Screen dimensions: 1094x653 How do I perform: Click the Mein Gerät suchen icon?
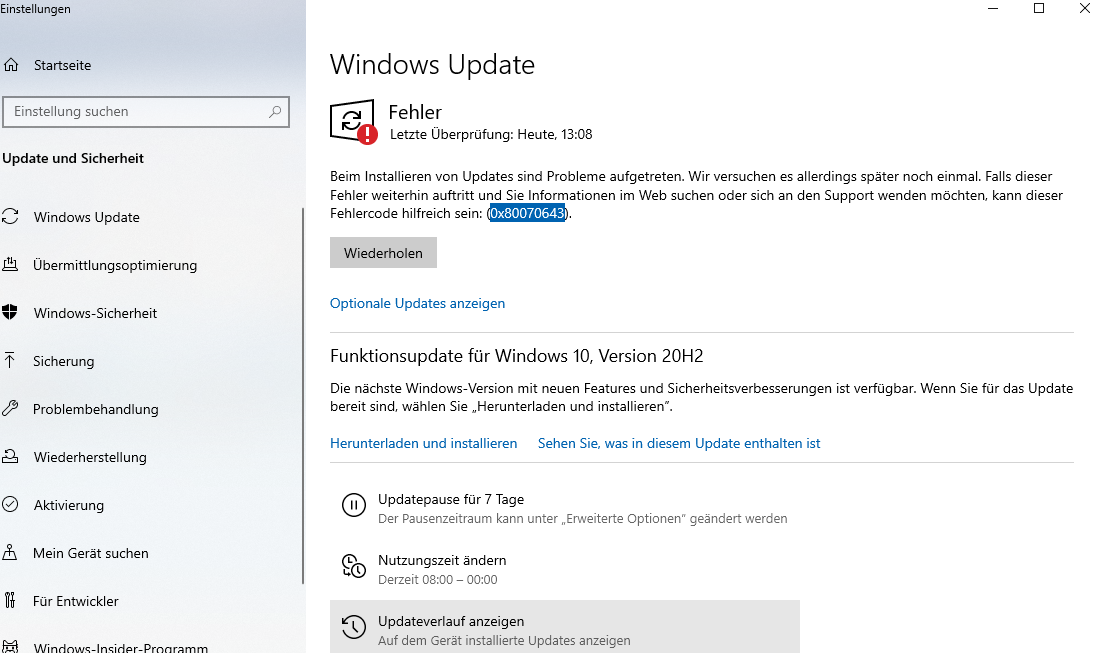10,553
